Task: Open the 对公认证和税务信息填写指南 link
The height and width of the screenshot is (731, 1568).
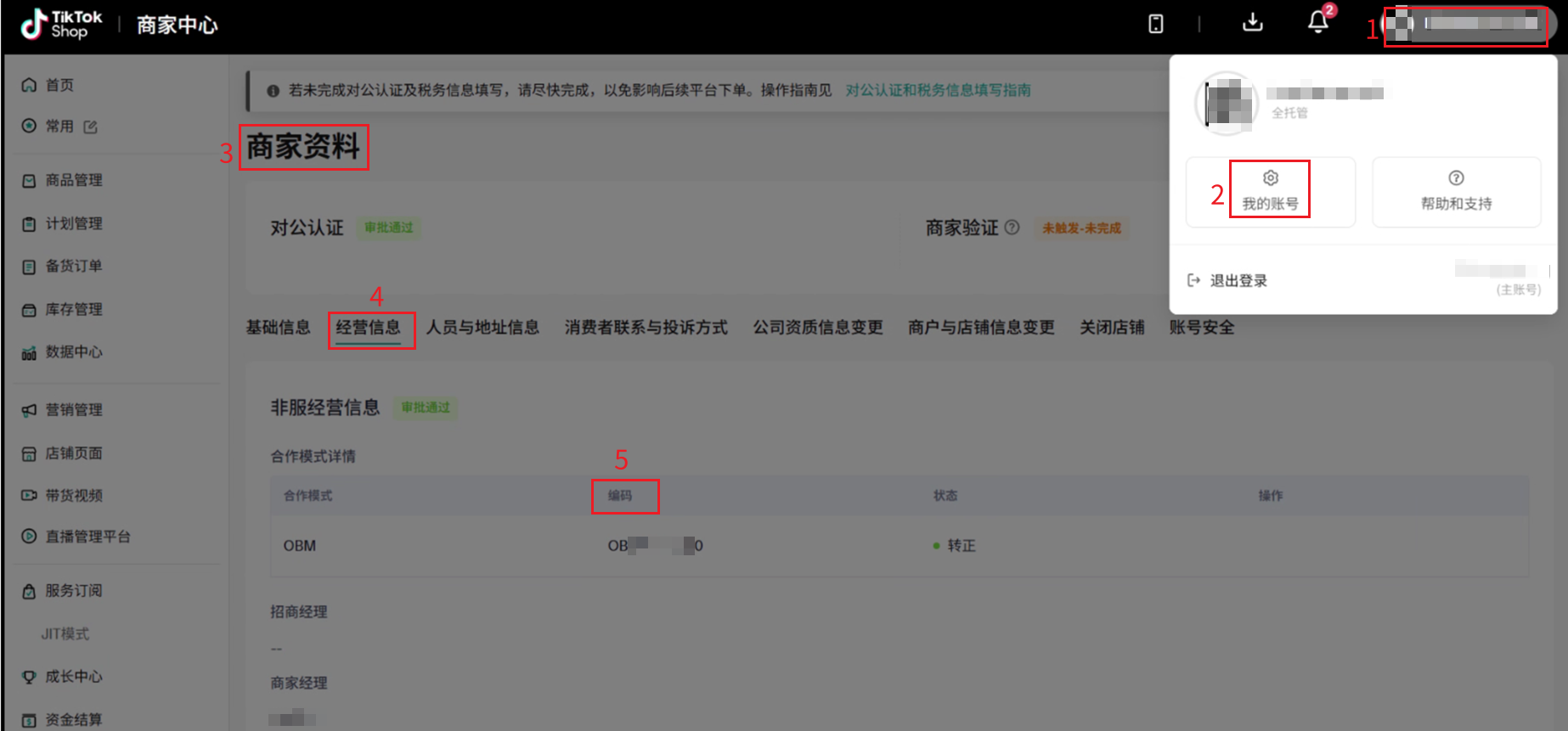Action: (x=938, y=90)
